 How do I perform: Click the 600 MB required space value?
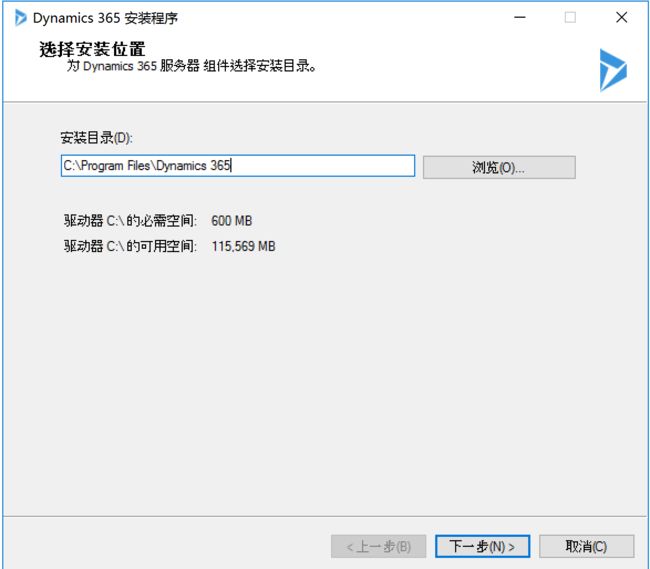[232, 220]
